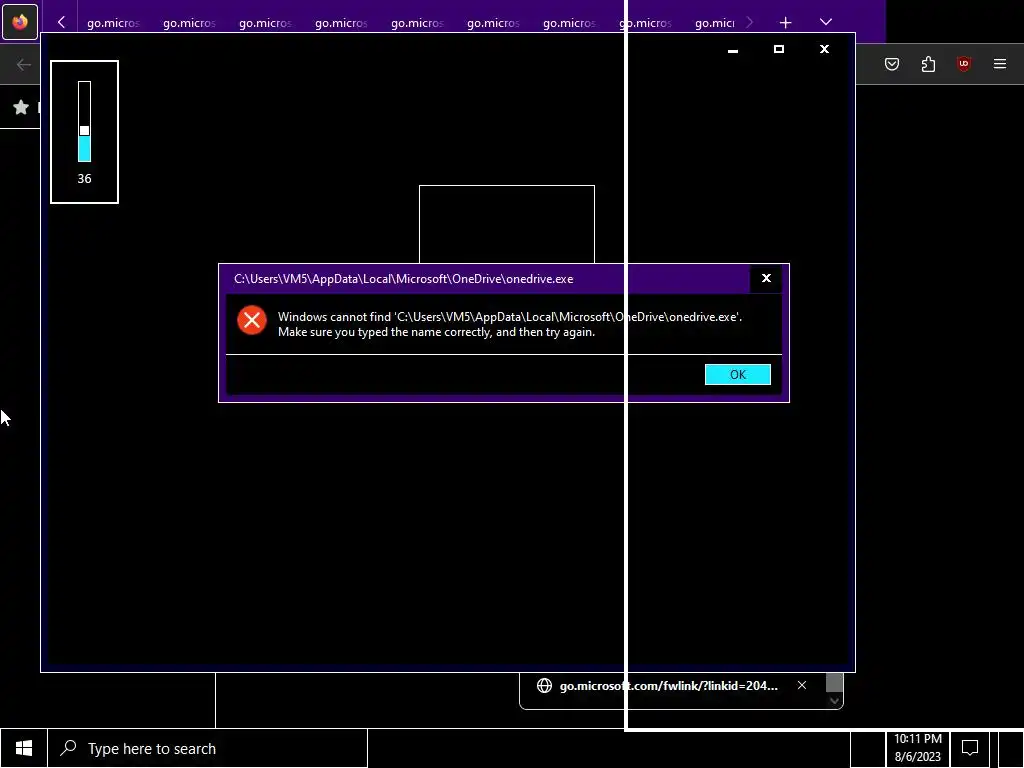Viewport: 1024px width, 768px height.
Task: Click the onedrive.exe dialog title path
Action: [x=404, y=279]
